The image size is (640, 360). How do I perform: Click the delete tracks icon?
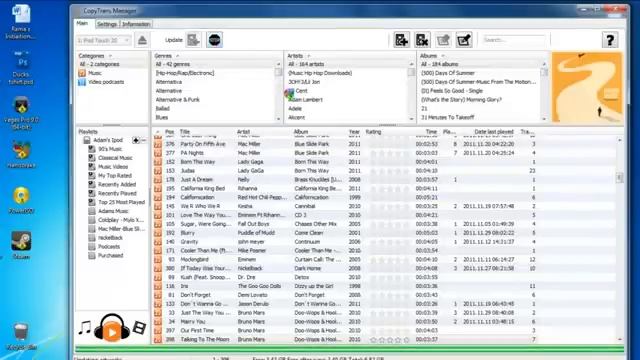click(422, 40)
